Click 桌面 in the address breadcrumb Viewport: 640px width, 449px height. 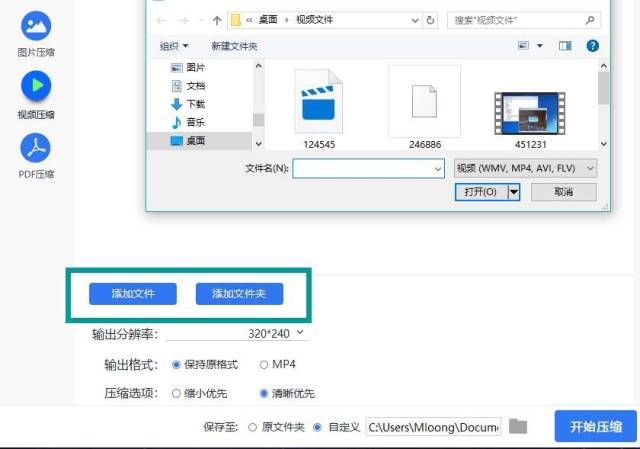click(268, 20)
